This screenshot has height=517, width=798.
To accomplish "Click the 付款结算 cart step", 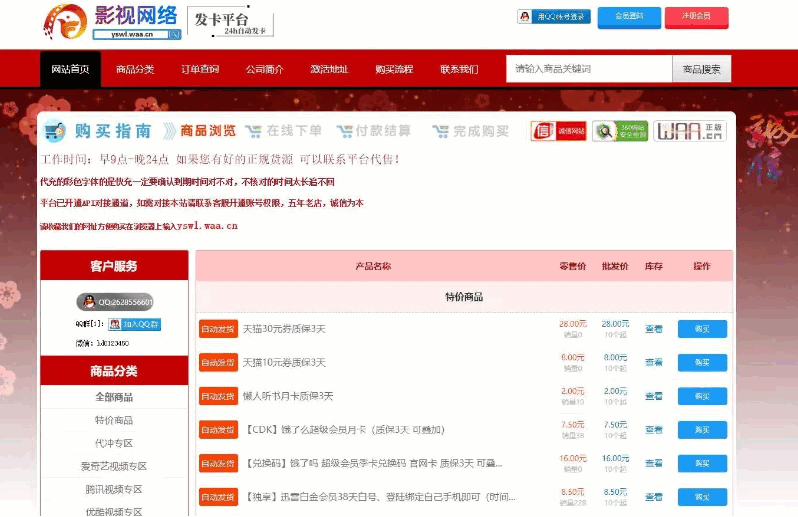I will [374, 131].
